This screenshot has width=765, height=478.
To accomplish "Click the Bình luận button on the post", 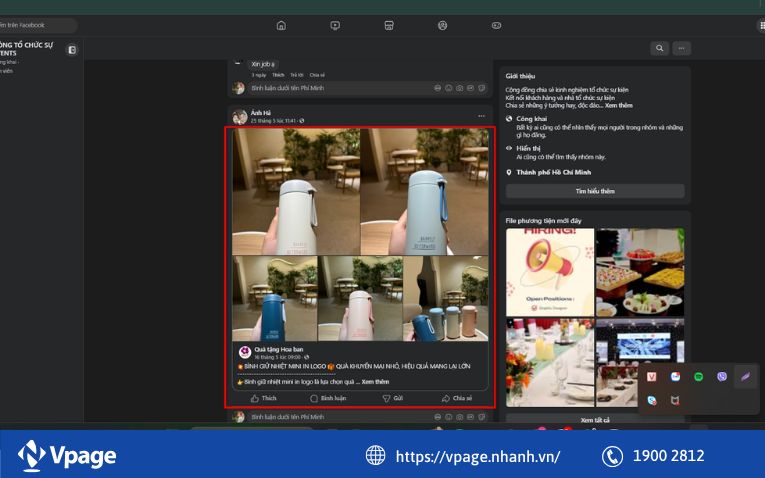I will pos(328,398).
